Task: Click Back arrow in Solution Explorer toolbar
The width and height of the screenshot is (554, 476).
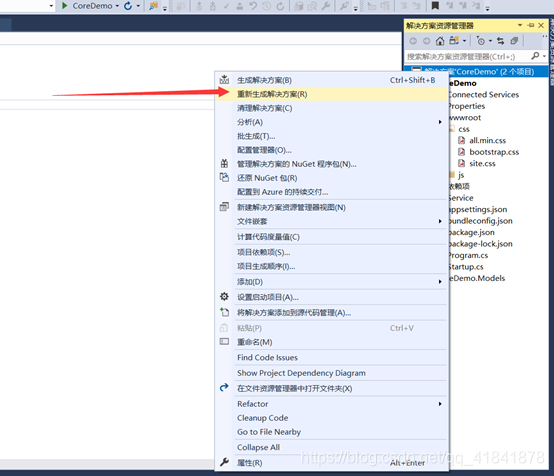Action: (413, 41)
